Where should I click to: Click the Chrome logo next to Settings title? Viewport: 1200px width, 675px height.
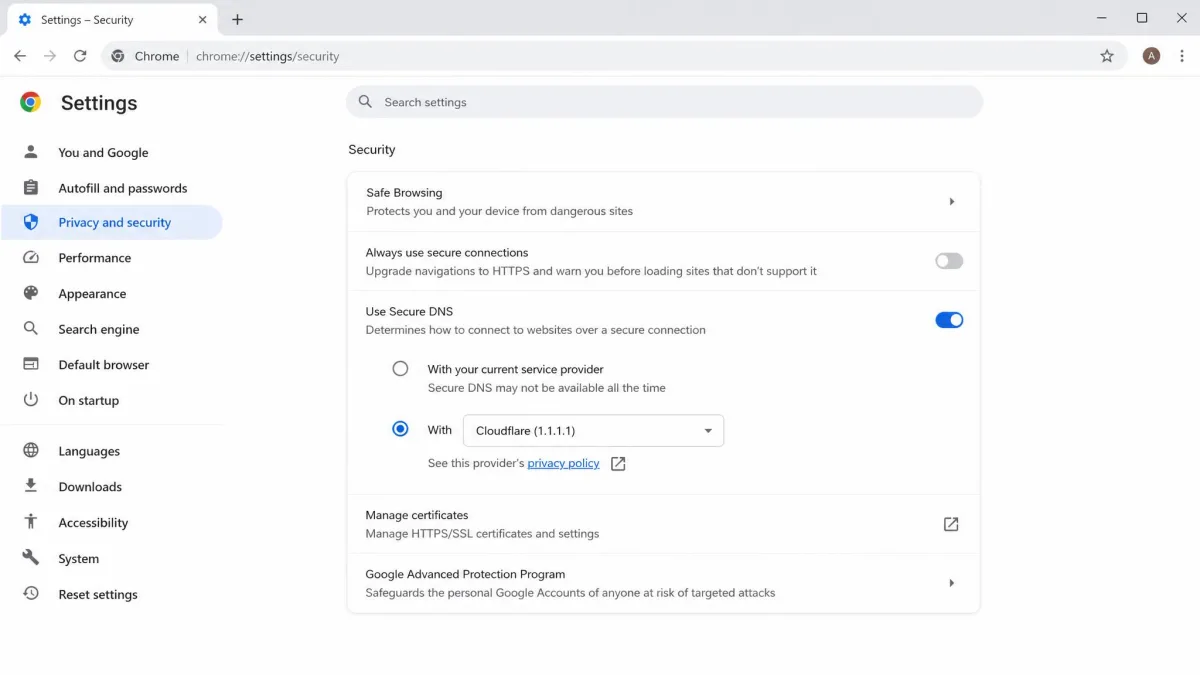click(x=31, y=102)
